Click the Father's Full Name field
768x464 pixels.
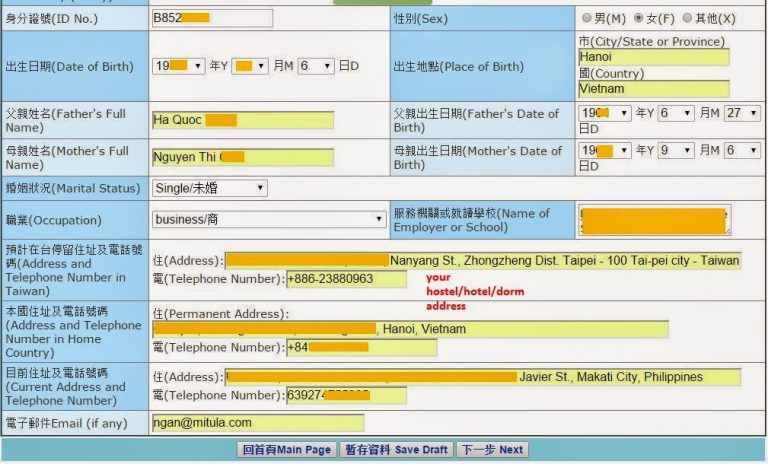coord(242,120)
